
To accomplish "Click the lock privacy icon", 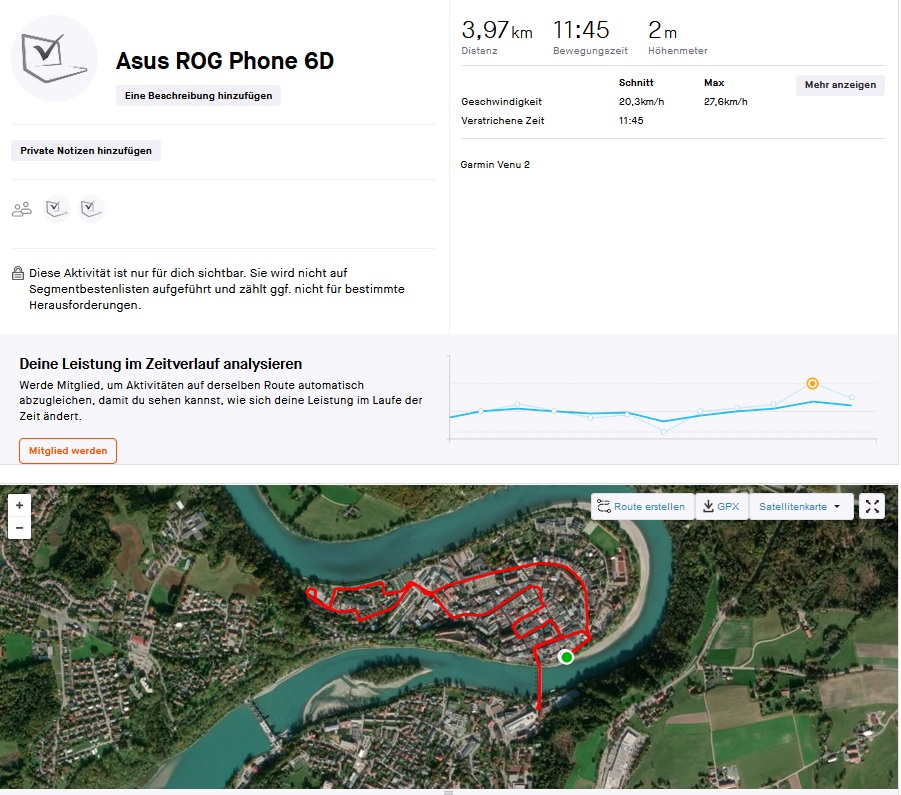I will click(18, 273).
